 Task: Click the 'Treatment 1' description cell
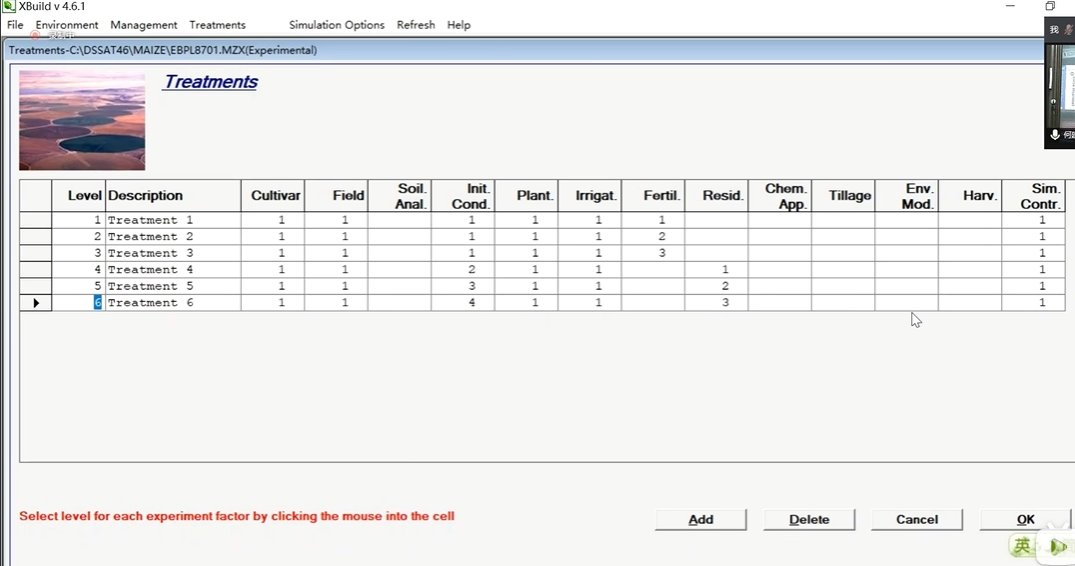click(x=173, y=220)
